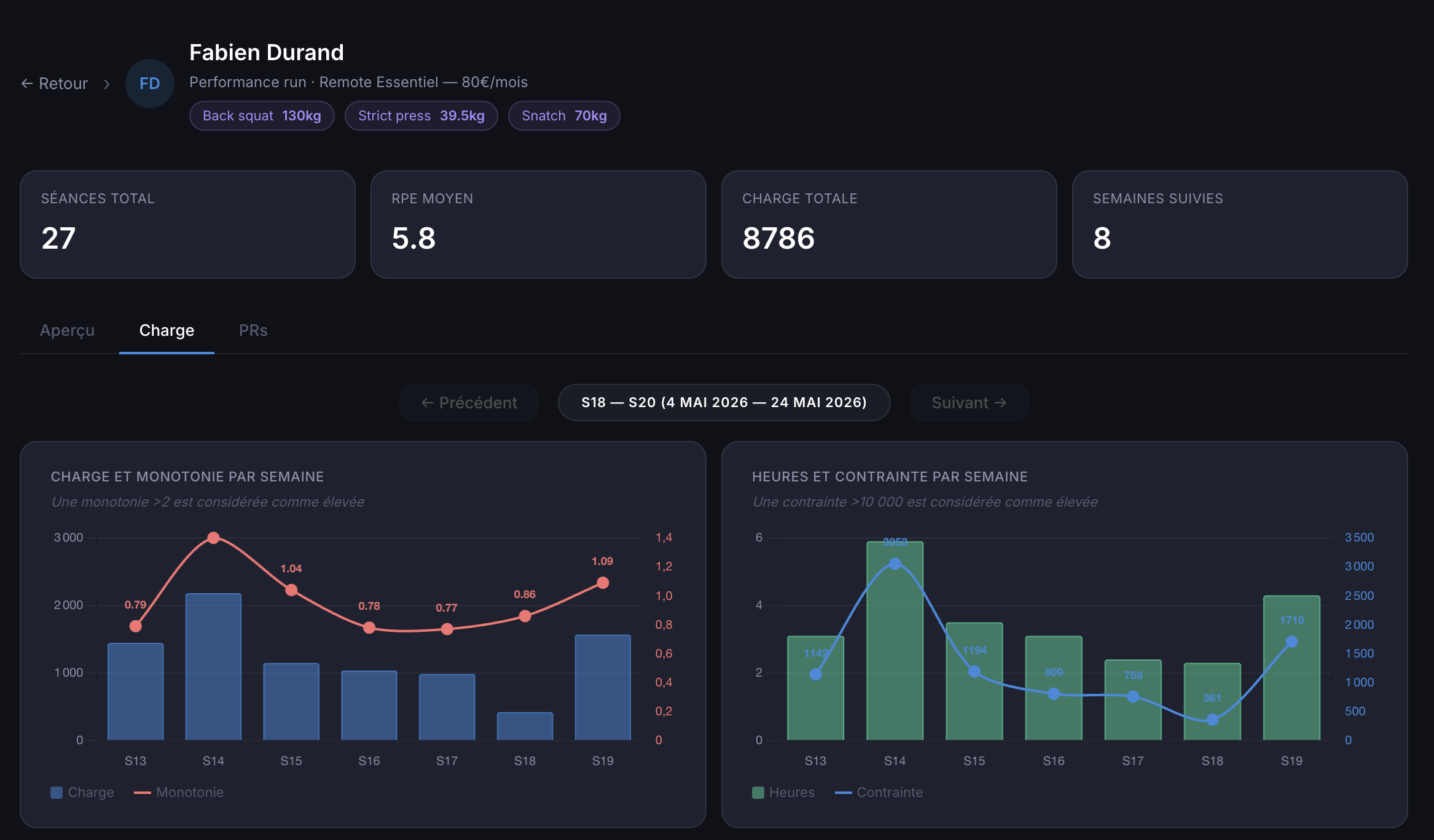Toggle the Heures legend entry
The width and height of the screenshot is (1434, 840).
(x=783, y=793)
